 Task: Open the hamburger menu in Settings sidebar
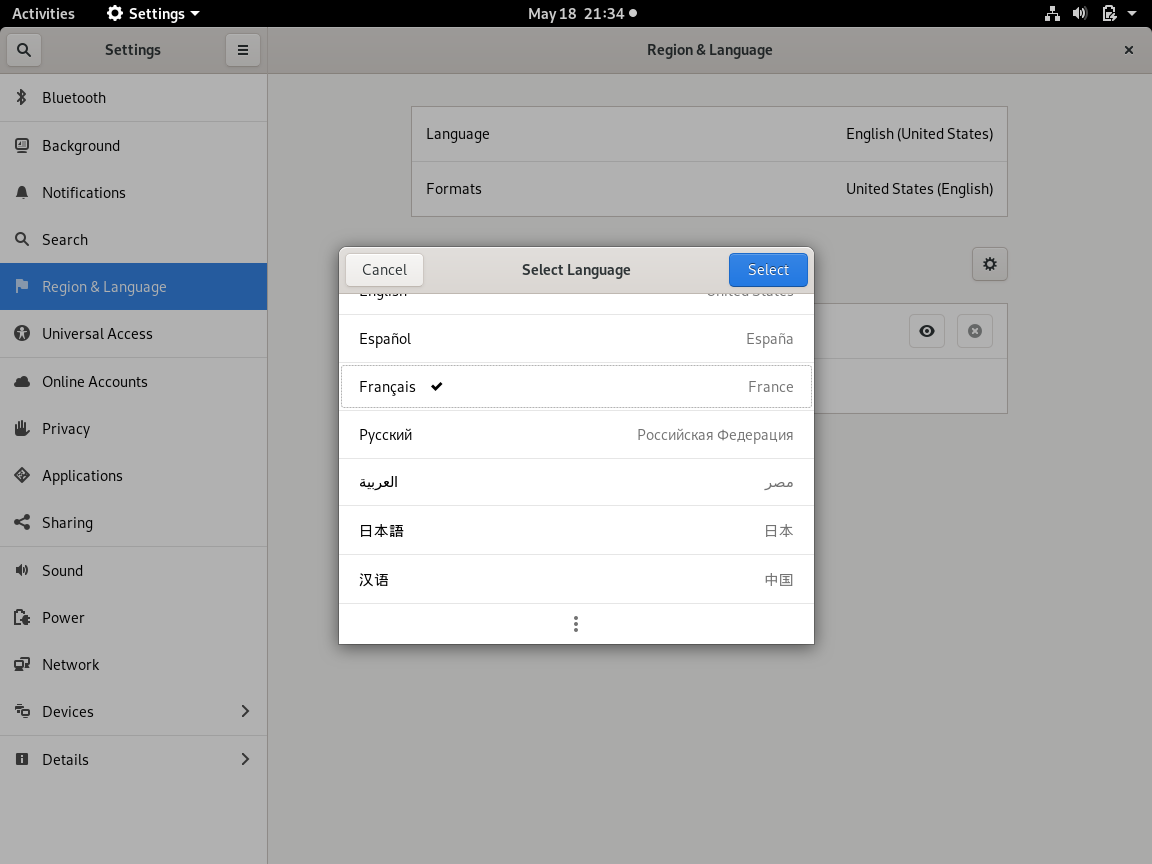242,50
